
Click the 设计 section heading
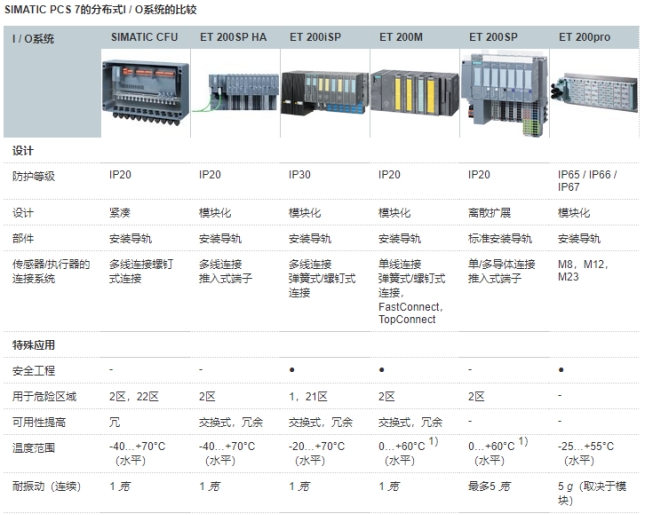click(x=23, y=151)
